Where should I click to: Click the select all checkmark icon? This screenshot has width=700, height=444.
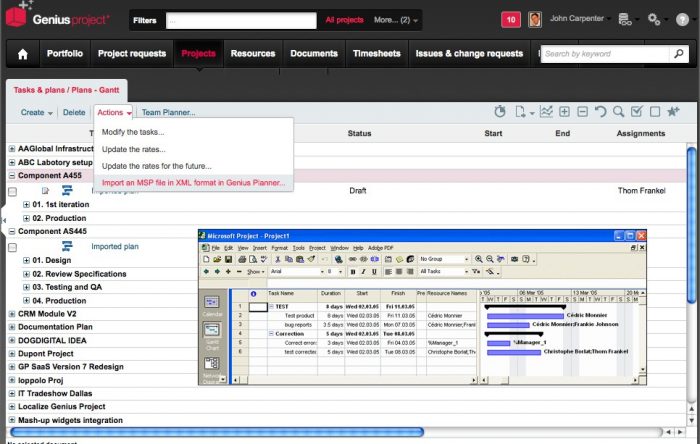pyautogui.click(x=637, y=112)
